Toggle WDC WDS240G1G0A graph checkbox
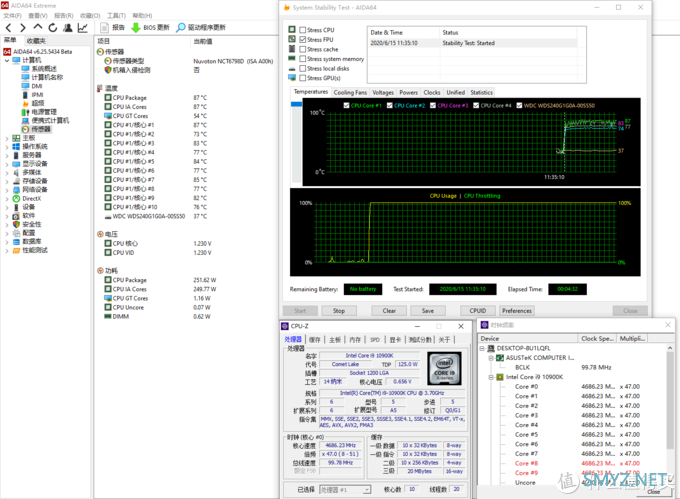The height and width of the screenshot is (499, 680). [x=519, y=105]
